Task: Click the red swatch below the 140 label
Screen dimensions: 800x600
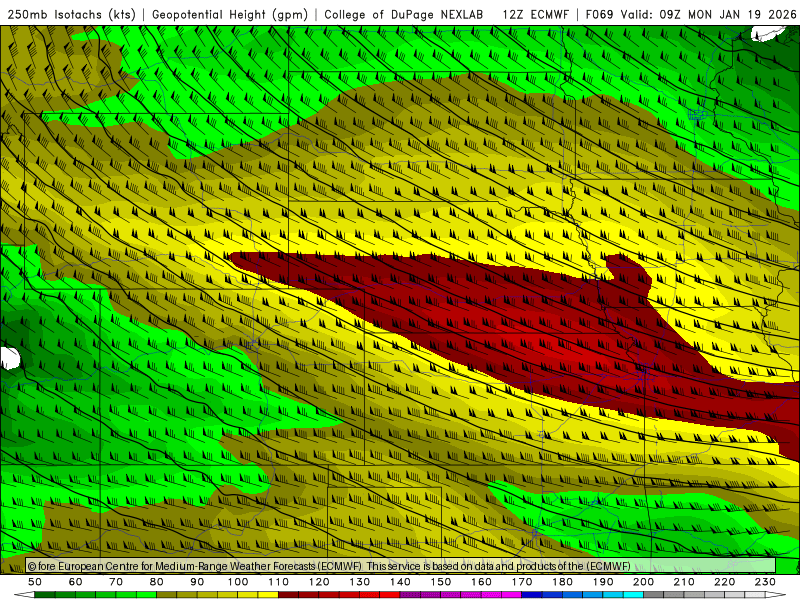Action: [x=390, y=595]
